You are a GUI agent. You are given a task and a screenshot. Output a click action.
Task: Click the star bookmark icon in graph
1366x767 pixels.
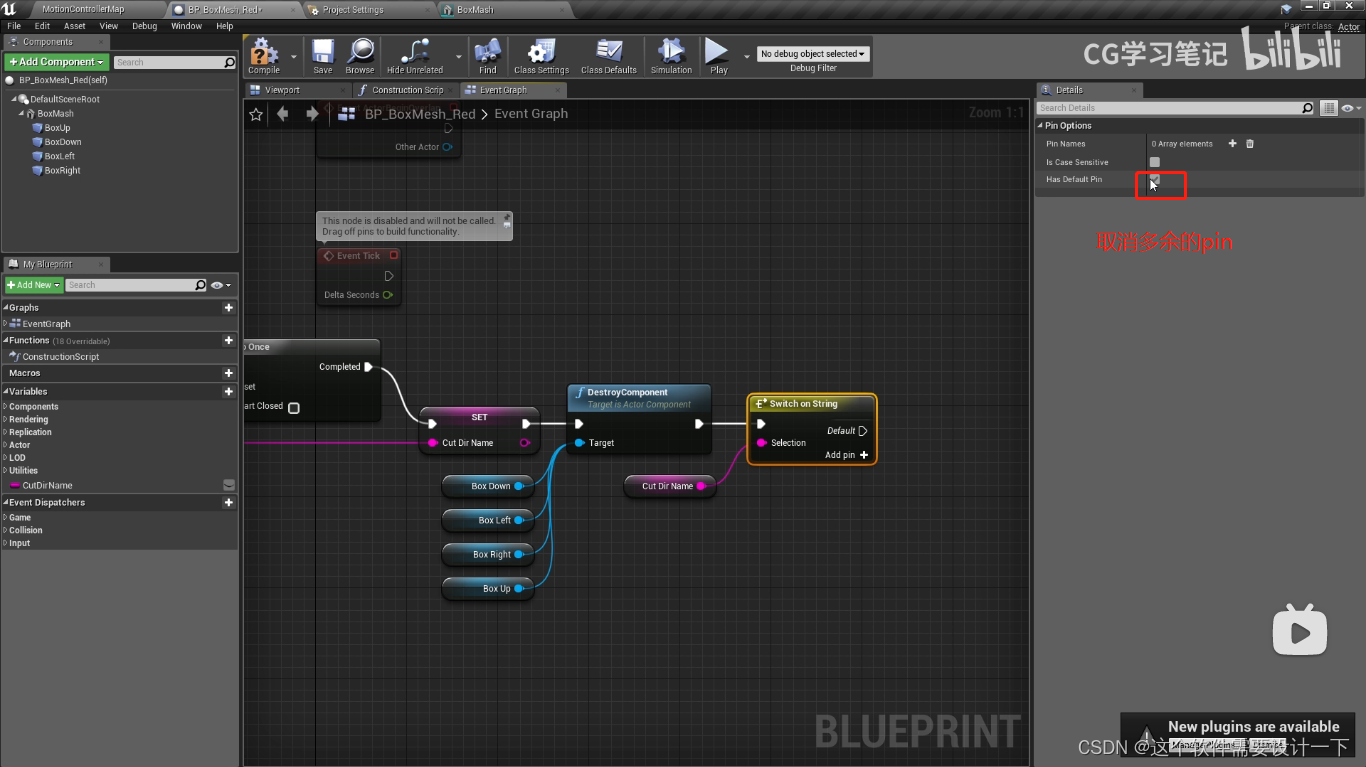click(256, 114)
